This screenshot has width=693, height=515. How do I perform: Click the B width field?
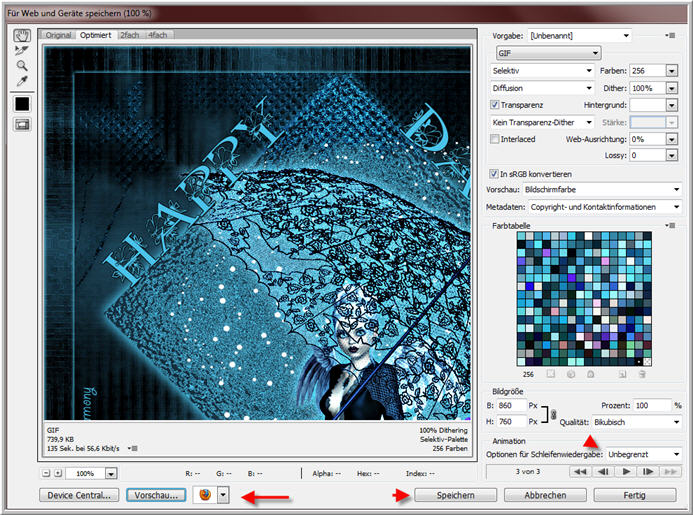click(511, 405)
